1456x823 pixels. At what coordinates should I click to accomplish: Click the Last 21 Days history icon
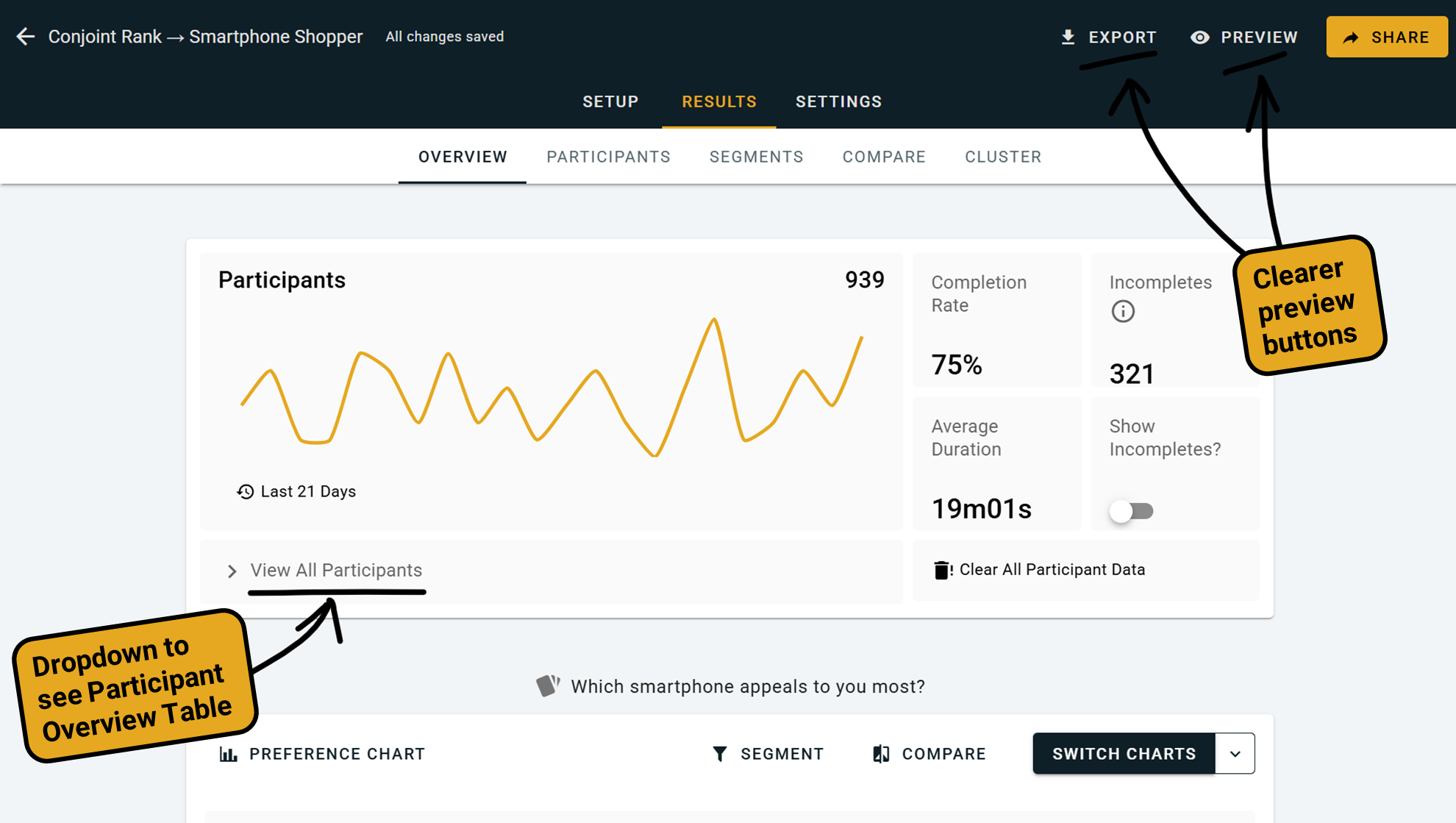click(245, 491)
